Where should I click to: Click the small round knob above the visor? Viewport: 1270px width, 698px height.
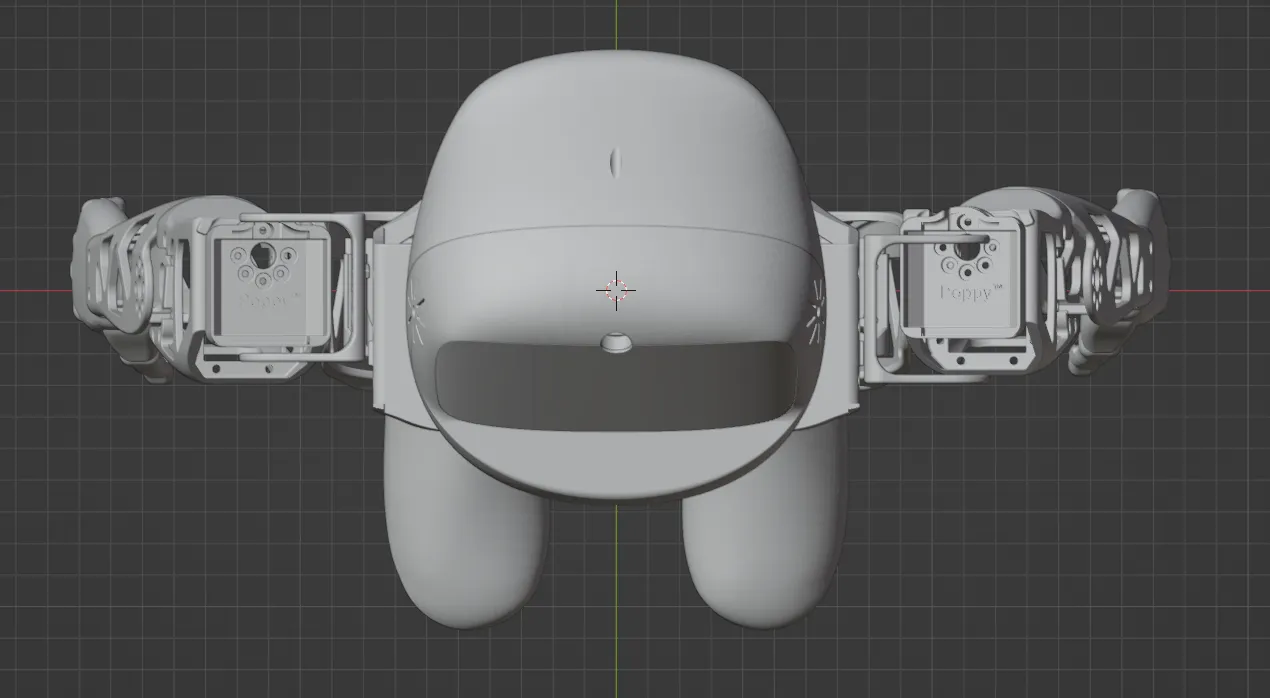[x=616, y=343]
